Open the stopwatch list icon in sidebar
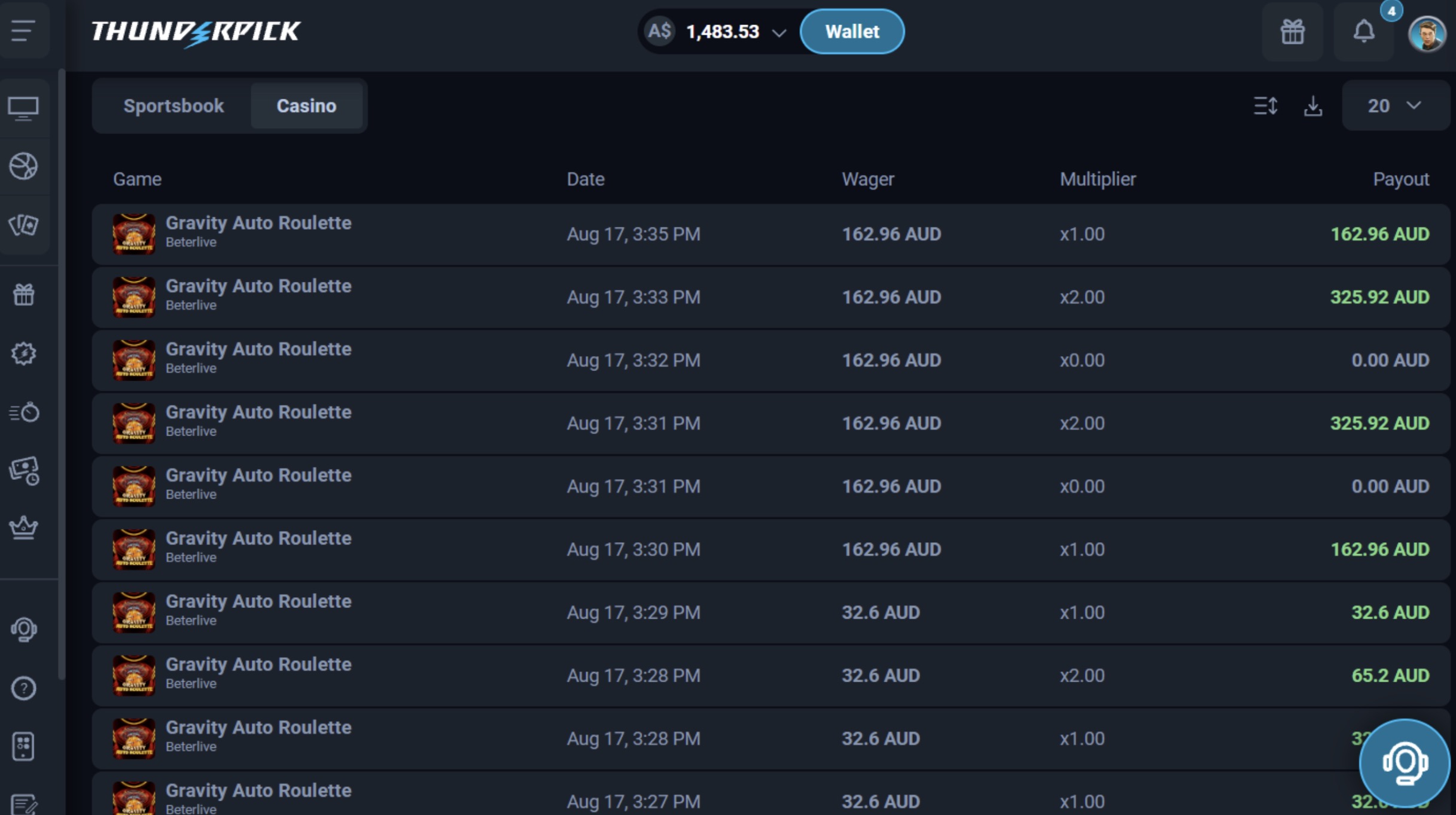 [x=24, y=412]
